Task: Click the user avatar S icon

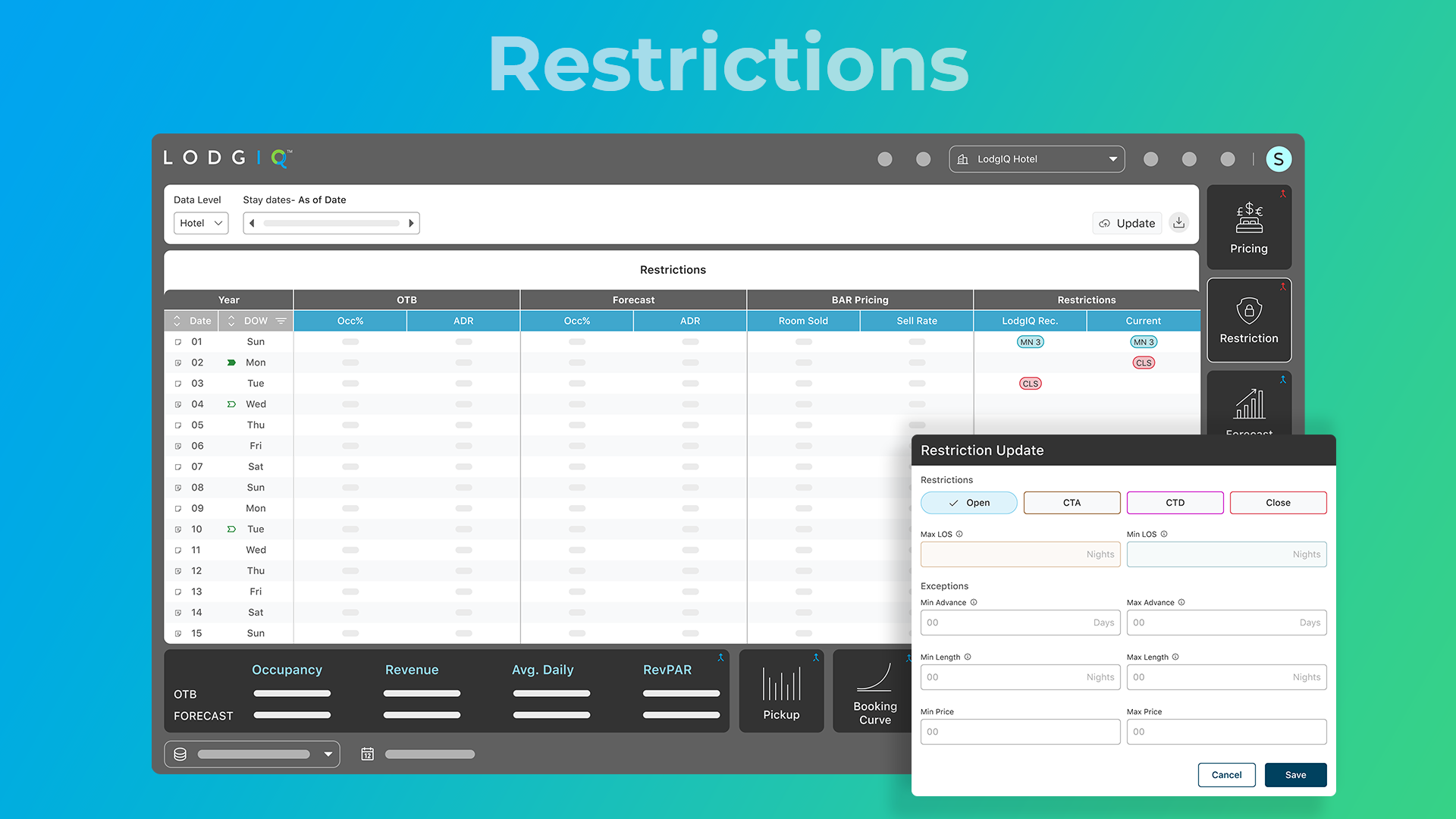Action: pyautogui.click(x=1279, y=159)
